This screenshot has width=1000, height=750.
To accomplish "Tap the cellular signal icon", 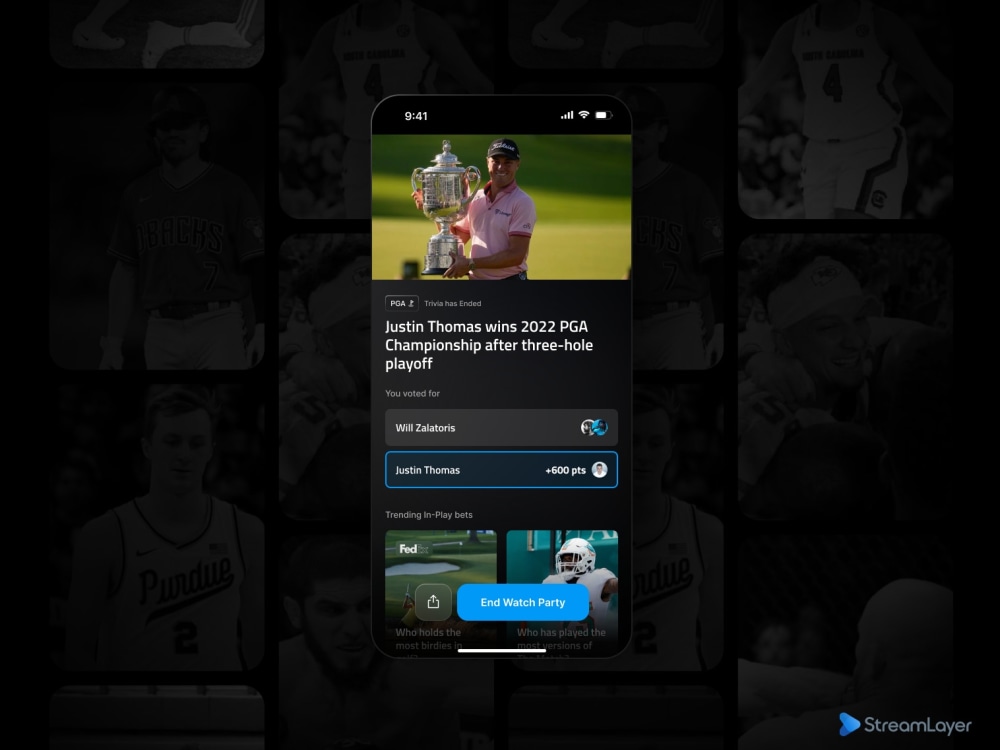I will [567, 115].
